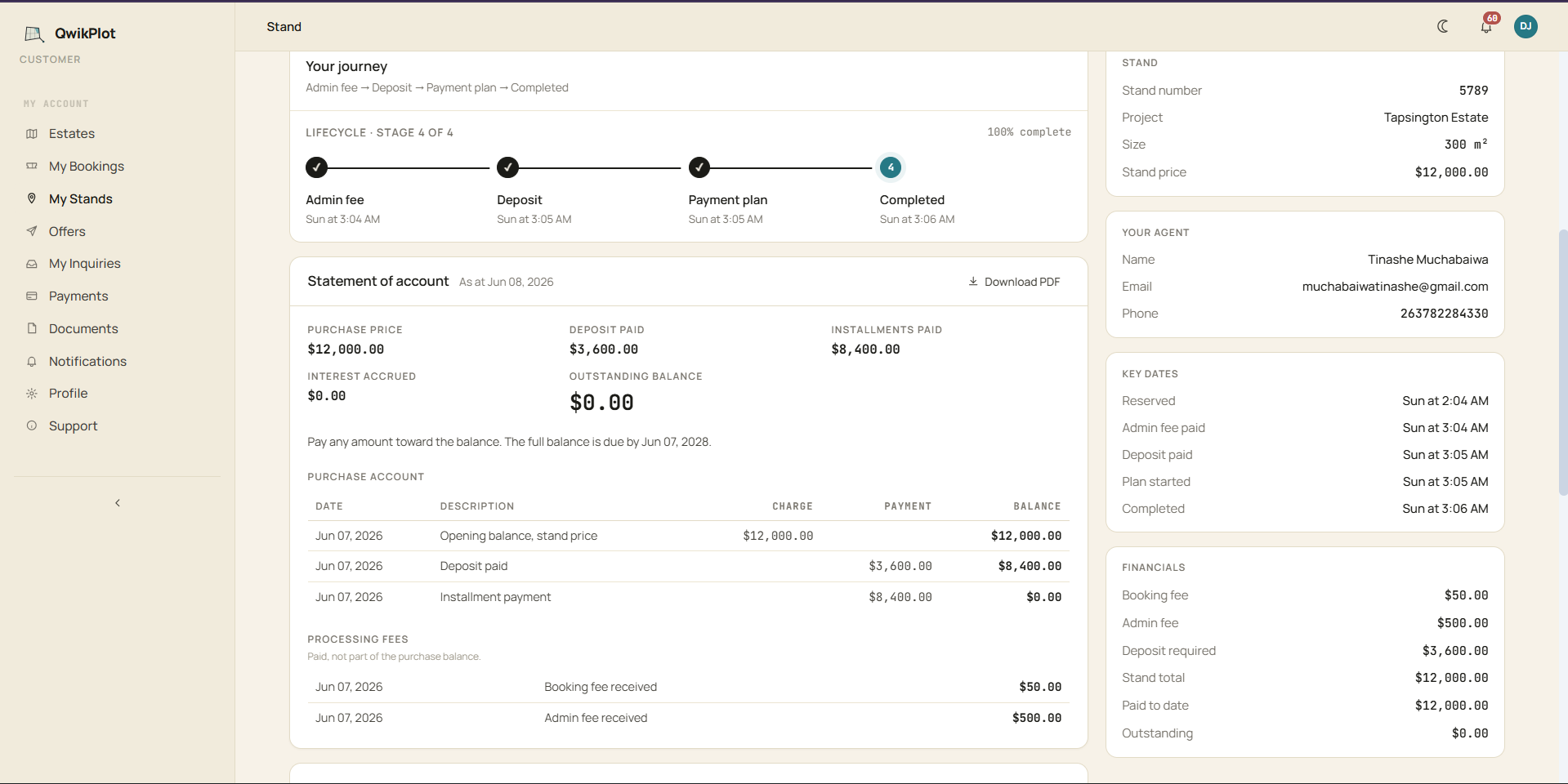
Task: Open notifications bell with 60 badge
Action: click(1486, 26)
